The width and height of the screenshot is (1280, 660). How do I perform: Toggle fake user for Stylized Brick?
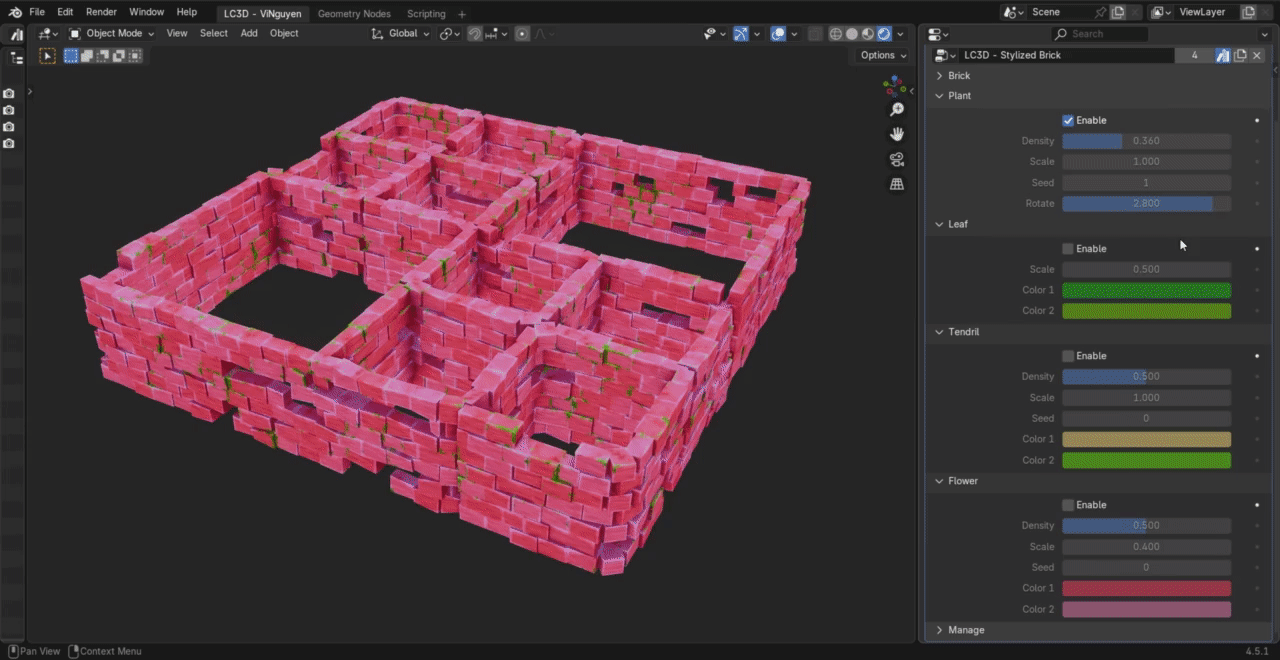pos(1222,55)
